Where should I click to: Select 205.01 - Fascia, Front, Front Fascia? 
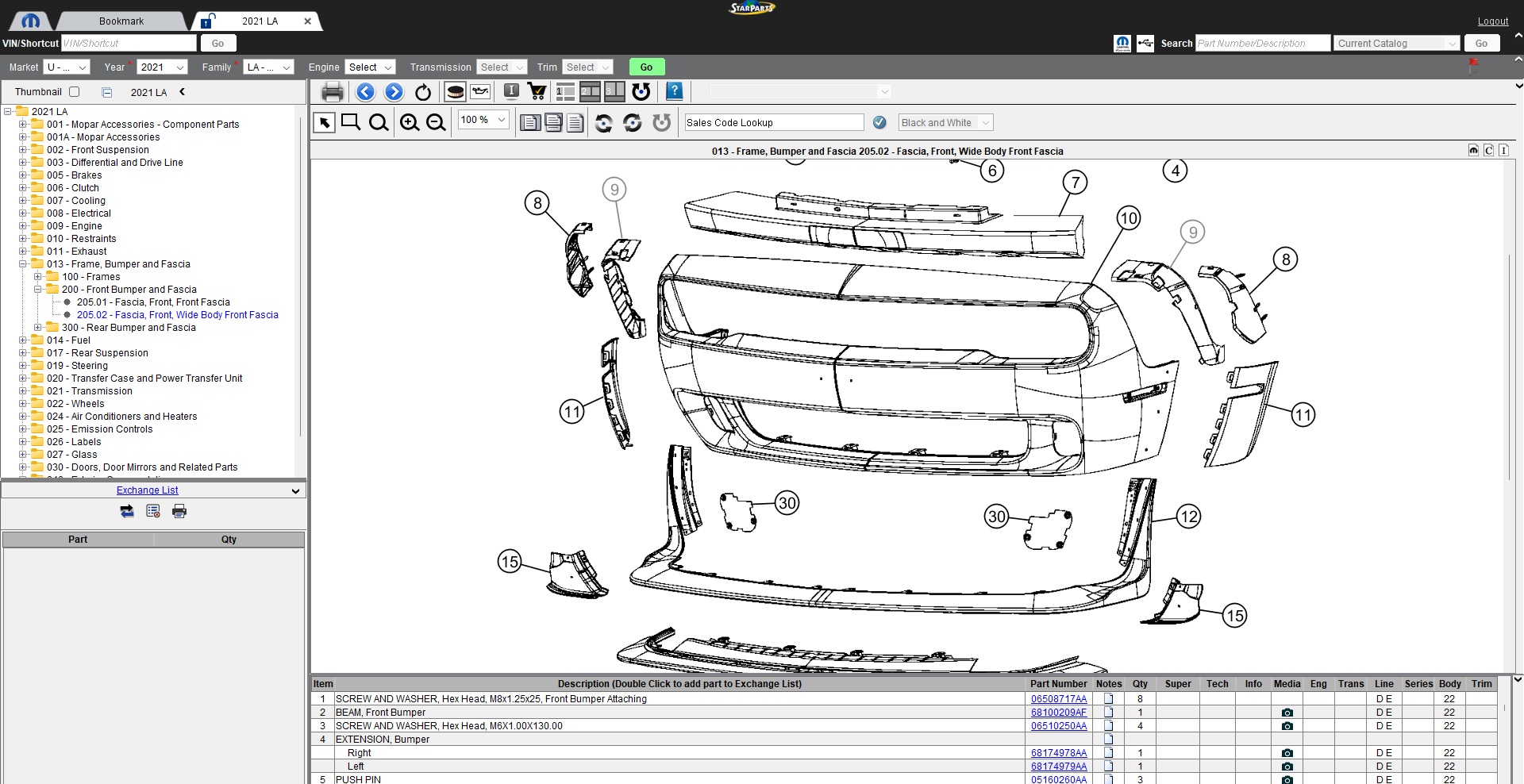tap(153, 302)
